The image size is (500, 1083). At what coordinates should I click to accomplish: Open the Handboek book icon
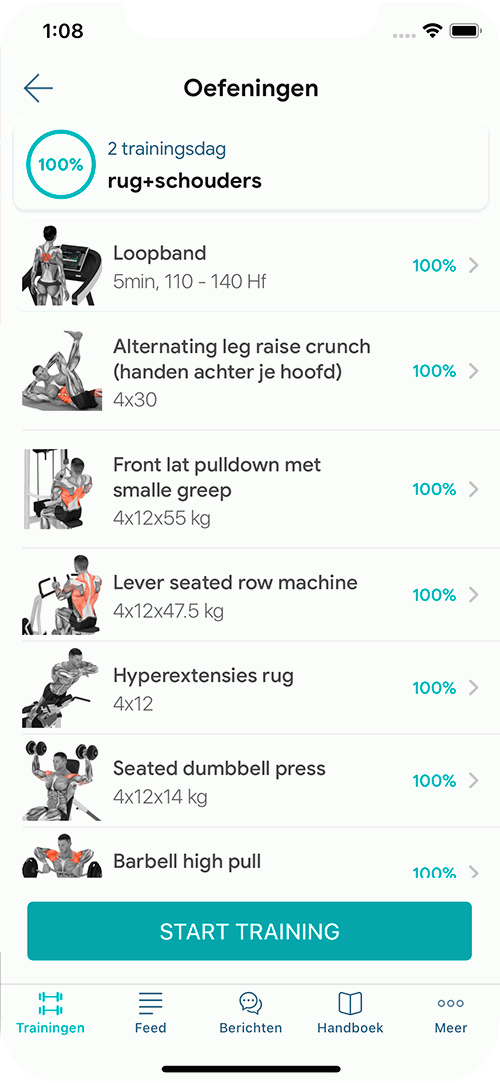click(350, 1003)
